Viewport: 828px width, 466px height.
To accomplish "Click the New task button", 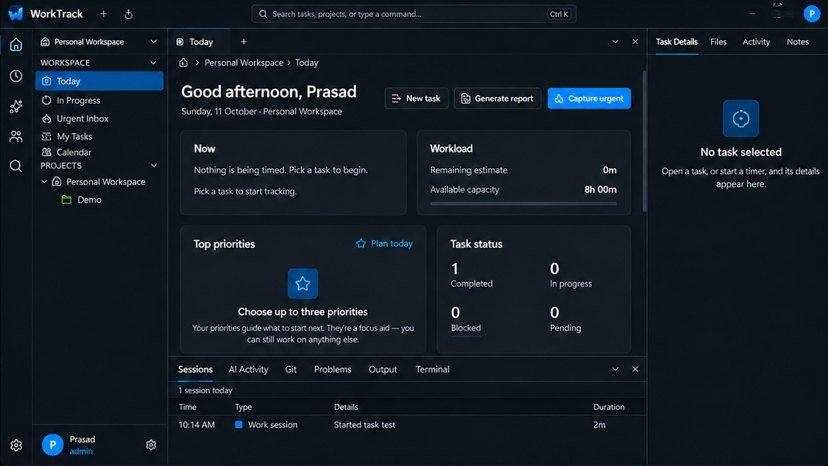I will point(417,98).
